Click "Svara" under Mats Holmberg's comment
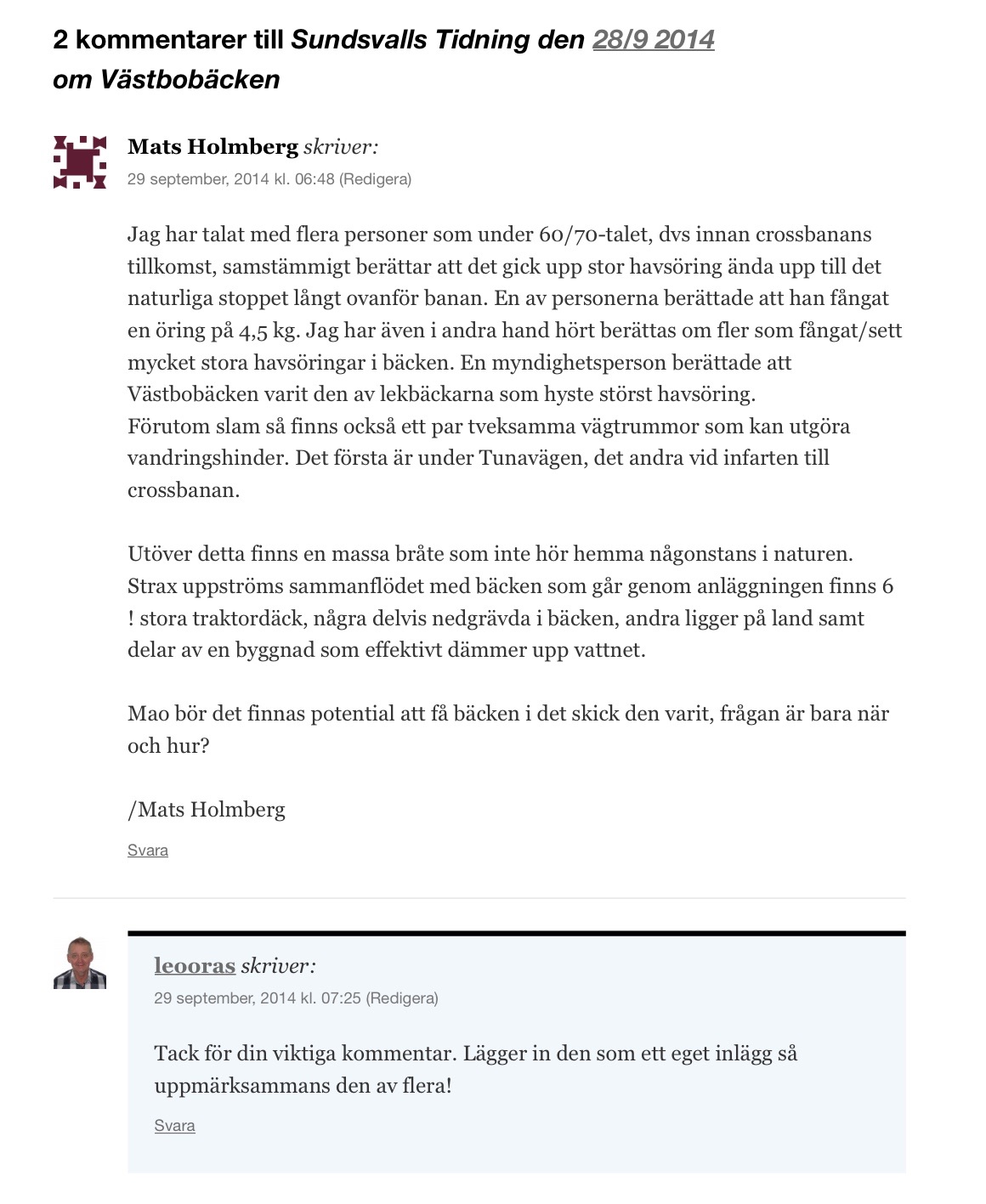The image size is (986, 1204). point(148,851)
